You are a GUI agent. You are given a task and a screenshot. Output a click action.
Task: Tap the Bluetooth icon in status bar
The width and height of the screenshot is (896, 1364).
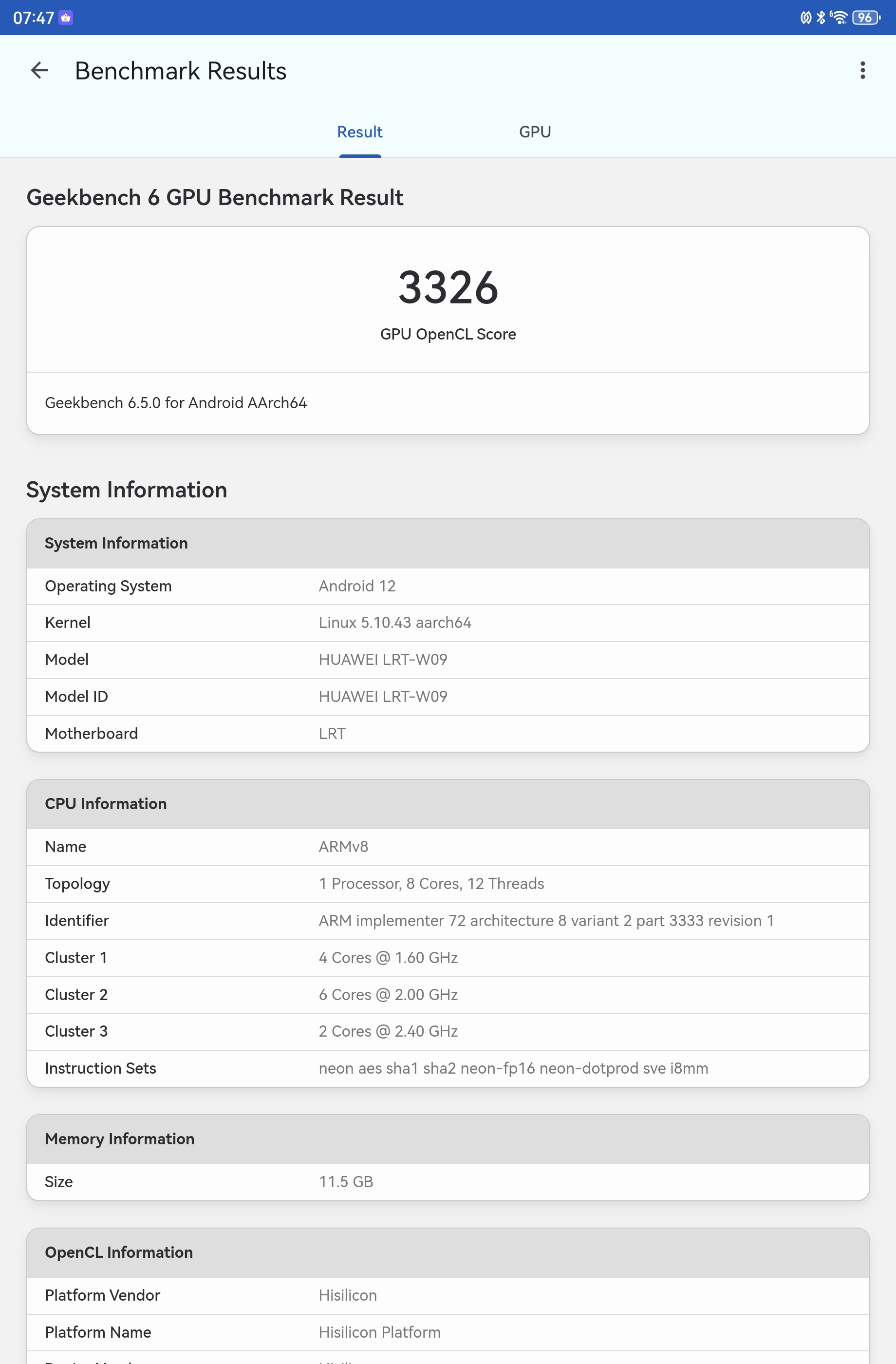pyautogui.click(x=821, y=18)
